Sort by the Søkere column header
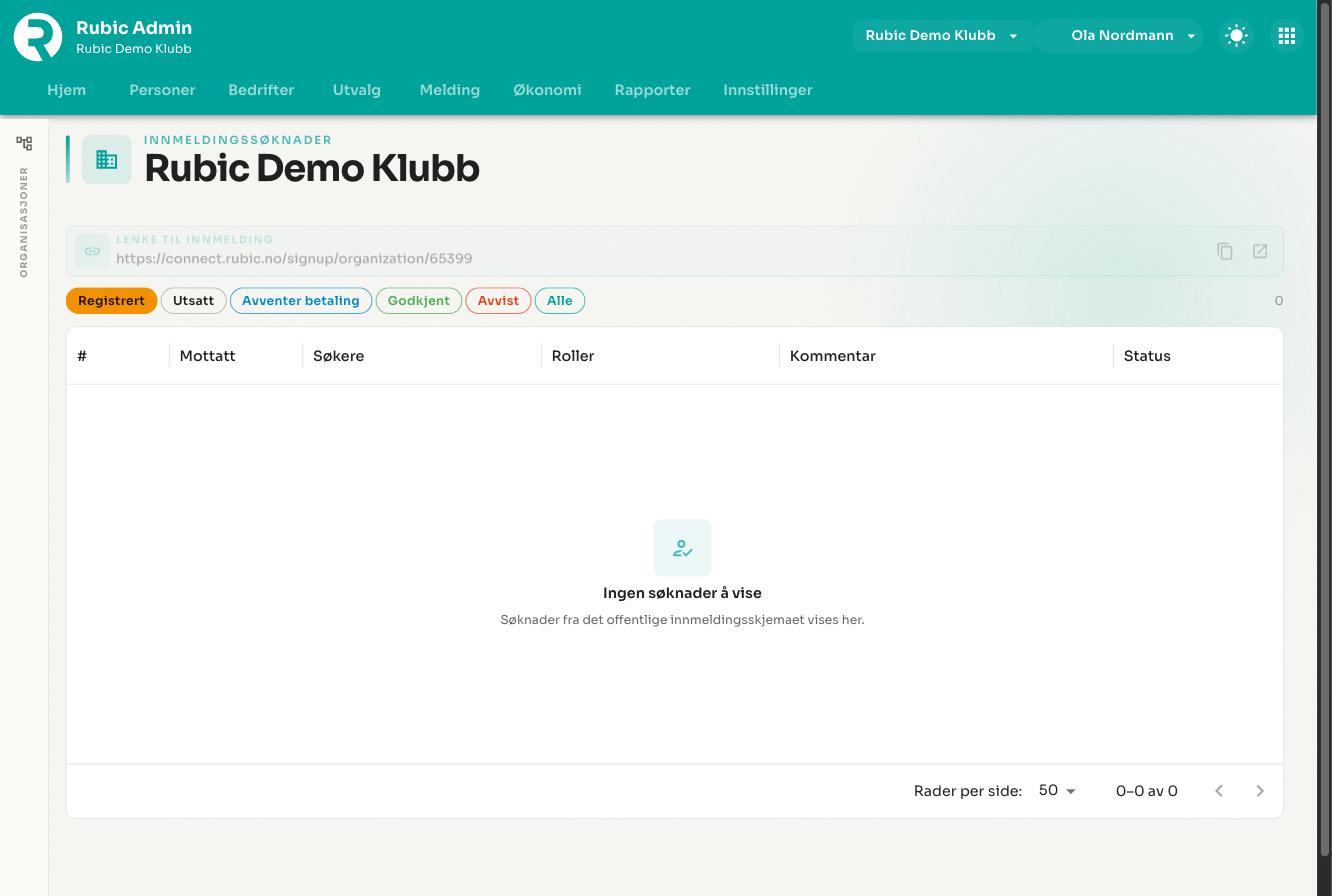Screen dimensions: 1332x896 pyautogui.click(x=339, y=356)
